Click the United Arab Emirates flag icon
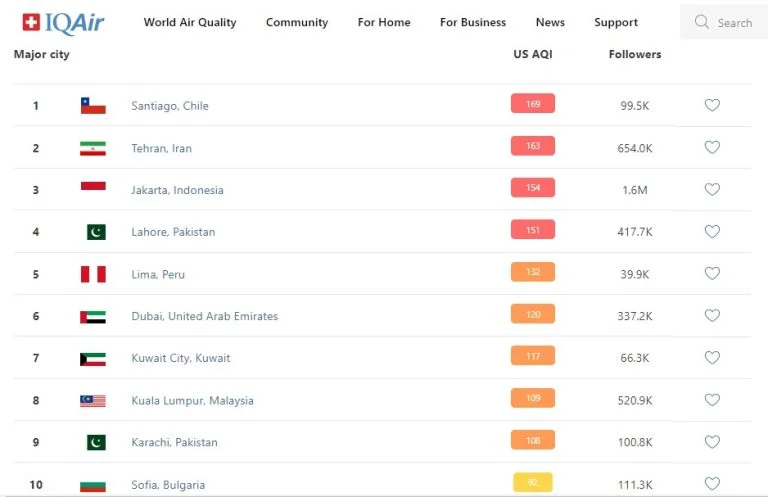Image resolution: width=768 pixels, height=497 pixels. click(x=93, y=317)
